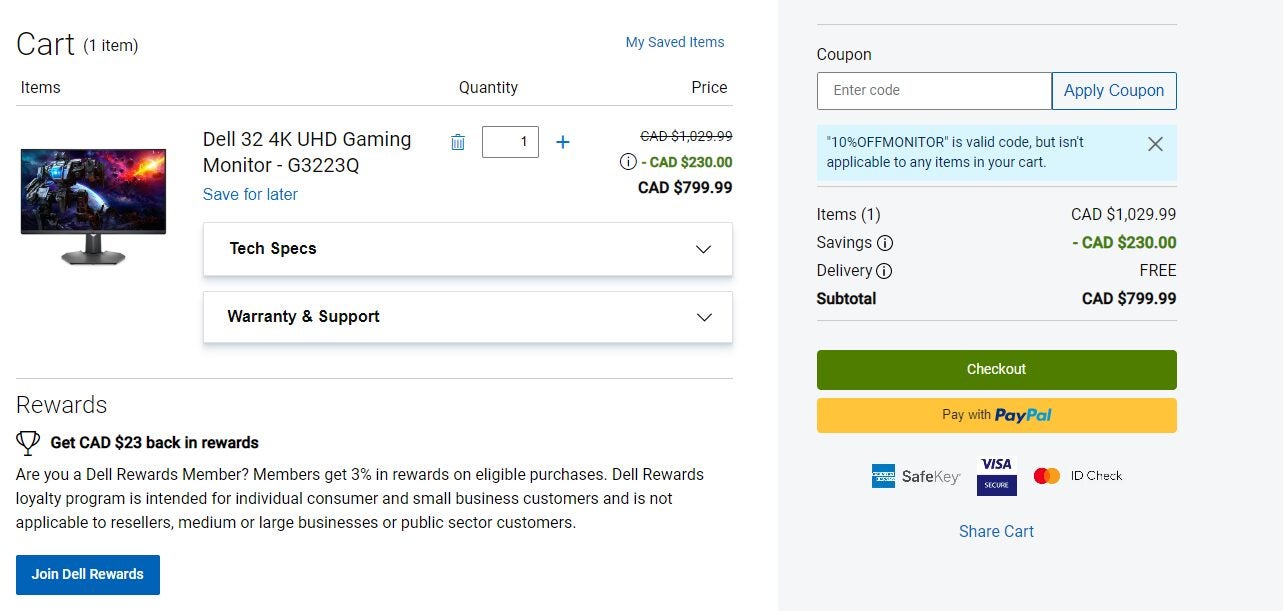The height and width of the screenshot is (611, 1283).
Task: Open My Saved Items
Action: pyautogui.click(x=675, y=42)
